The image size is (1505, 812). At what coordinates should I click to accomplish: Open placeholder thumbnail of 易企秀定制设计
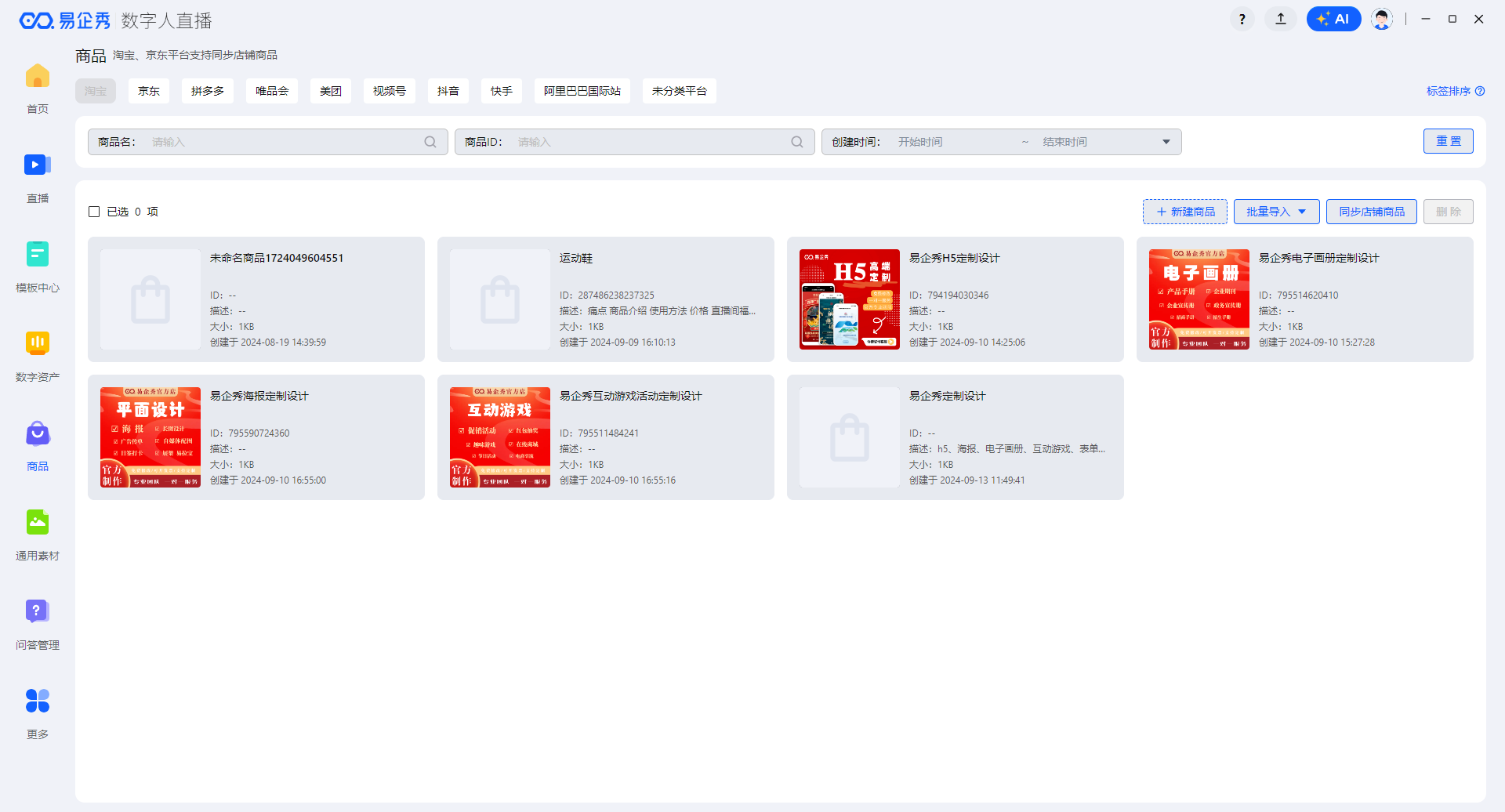pyautogui.click(x=850, y=437)
